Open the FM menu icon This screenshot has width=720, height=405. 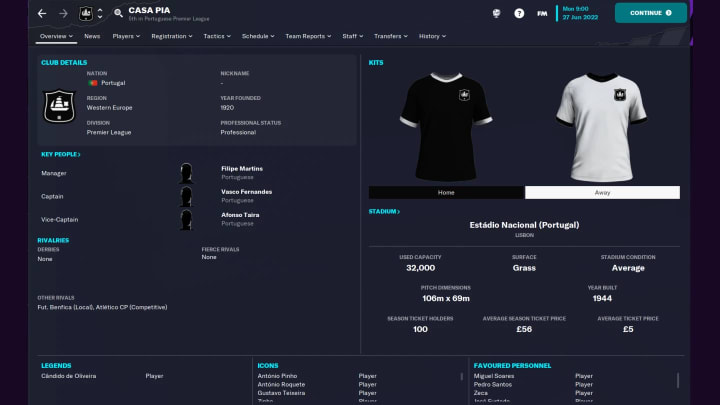point(542,13)
